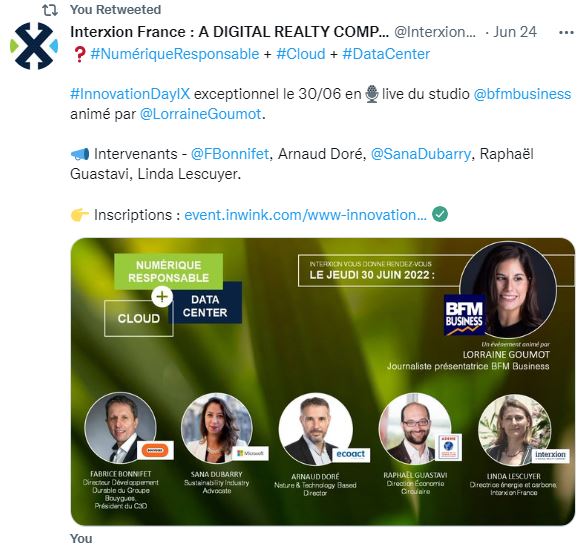Click Lorraine Goumot's portrait in banner
583x549 pixels.
(508, 290)
